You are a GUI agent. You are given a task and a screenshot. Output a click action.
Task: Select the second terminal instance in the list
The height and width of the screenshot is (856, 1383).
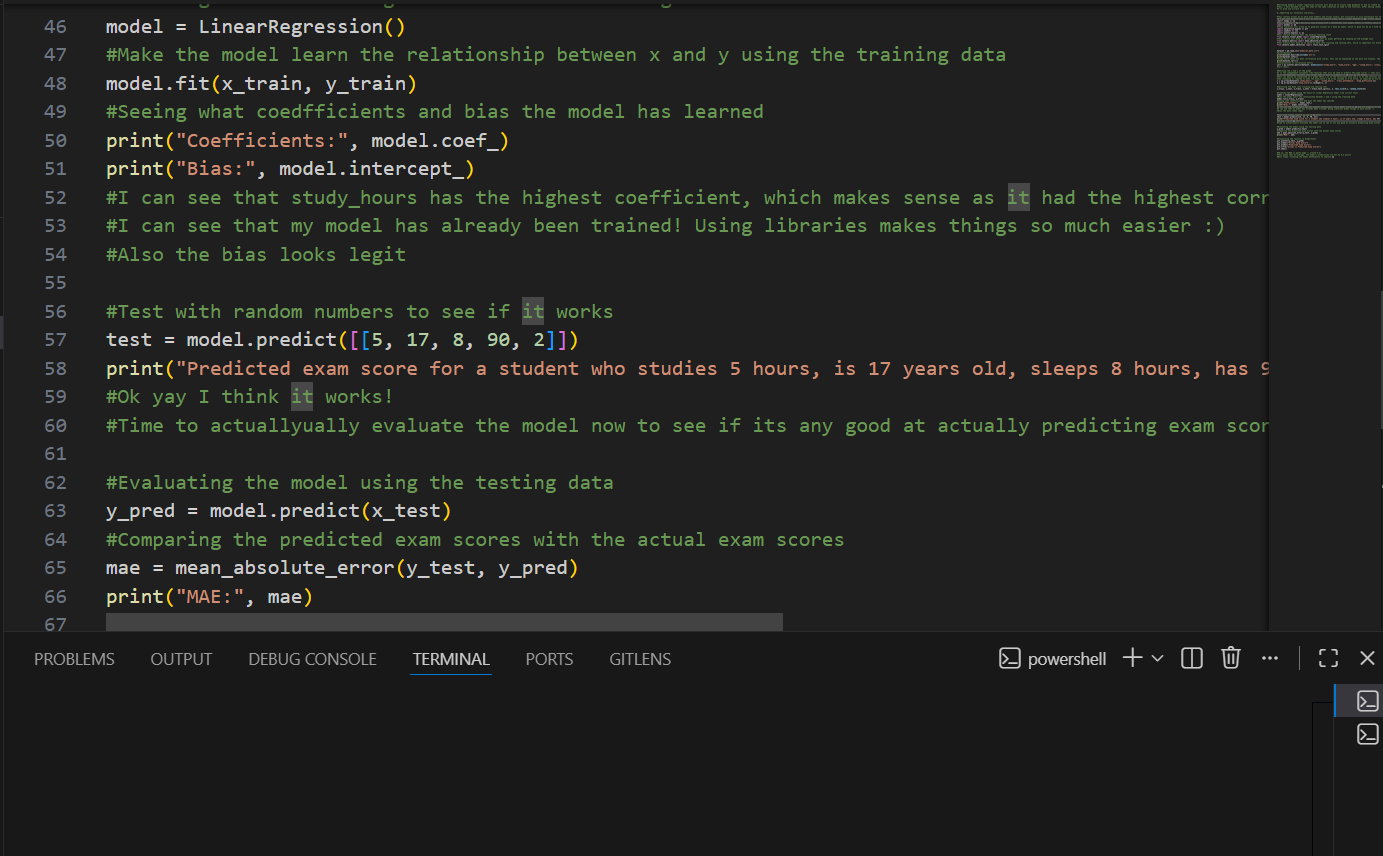pyautogui.click(x=1367, y=734)
